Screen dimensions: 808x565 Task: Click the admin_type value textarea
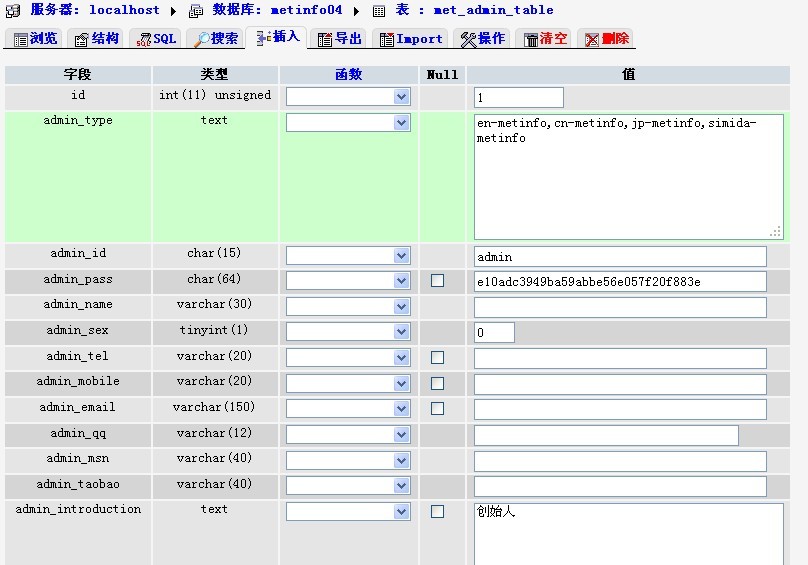coord(629,177)
